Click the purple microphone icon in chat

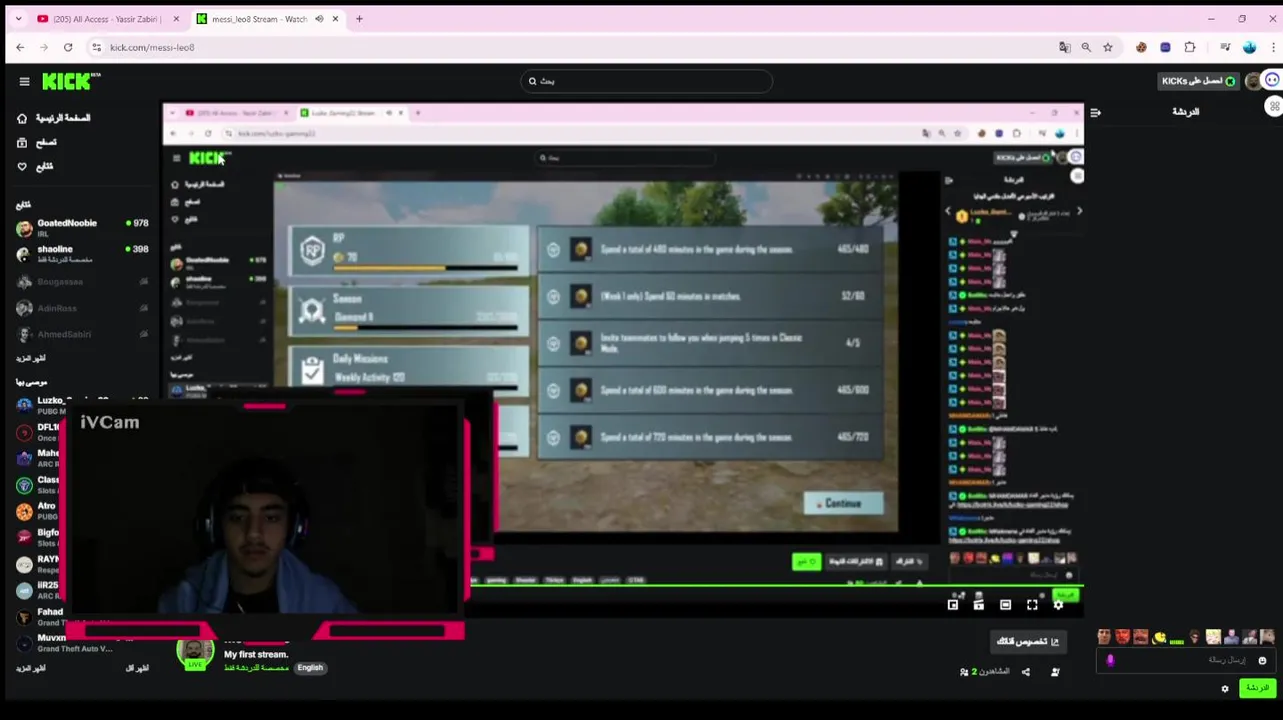(1110, 660)
